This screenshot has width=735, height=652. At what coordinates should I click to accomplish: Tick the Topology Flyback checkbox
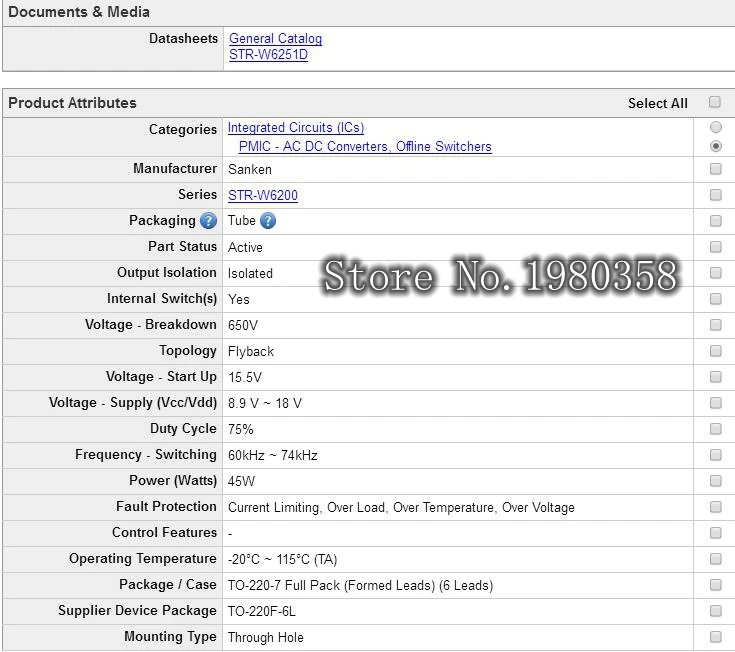coord(715,351)
